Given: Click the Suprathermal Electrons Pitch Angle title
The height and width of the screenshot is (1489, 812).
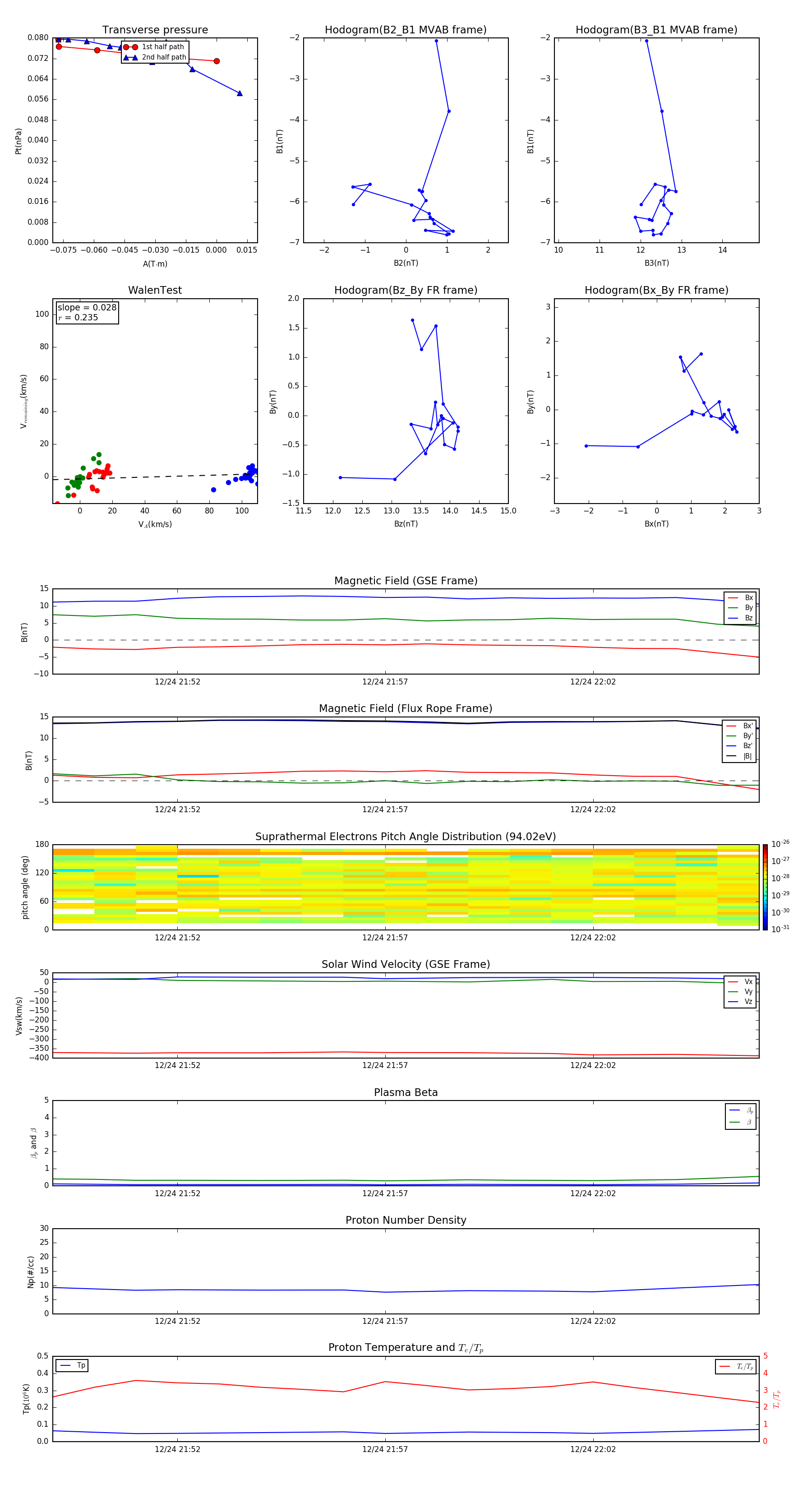Looking at the screenshot, I should click(406, 837).
